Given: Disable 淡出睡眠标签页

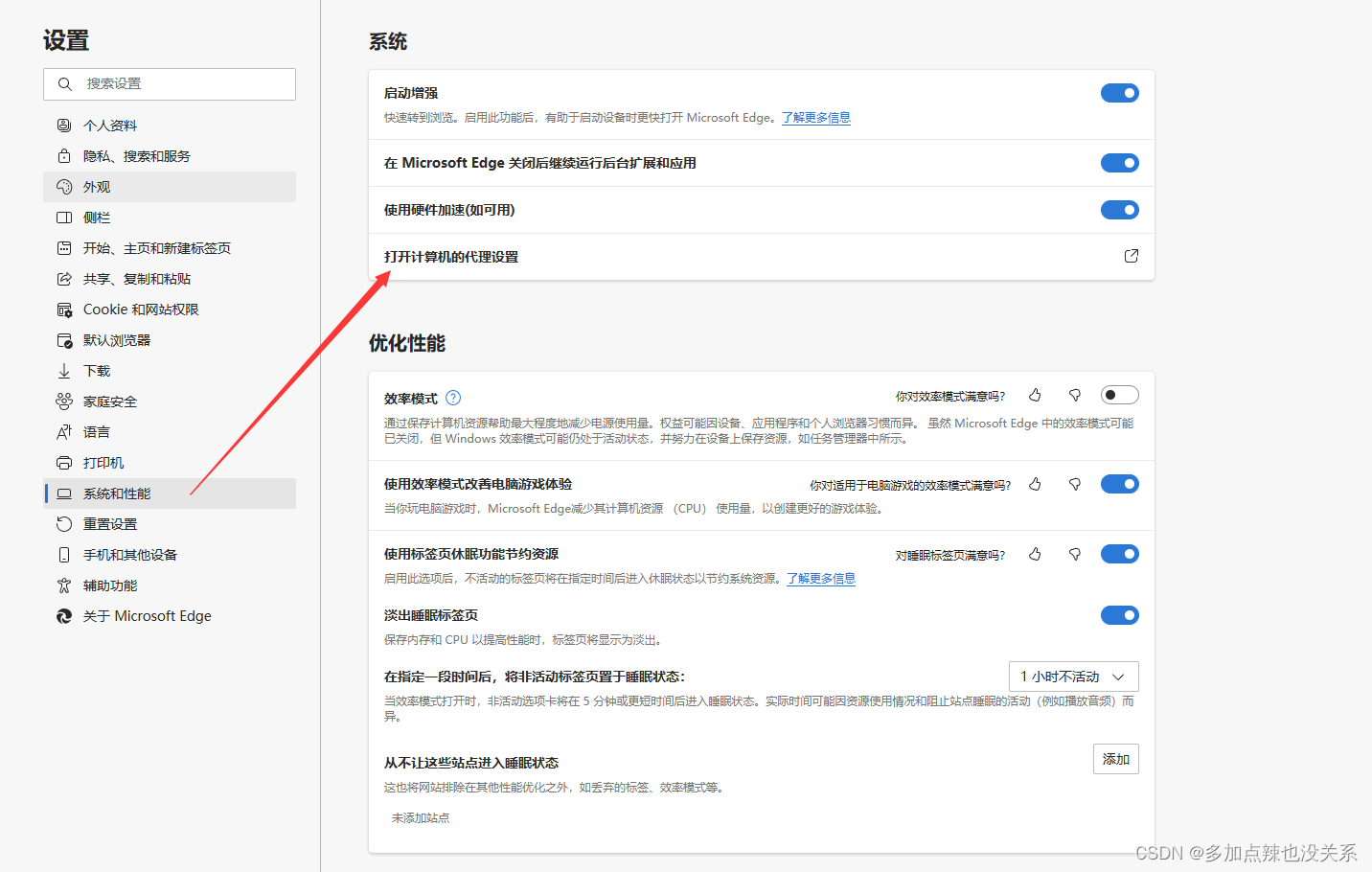Looking at the screenshot, I should 1119,615.
